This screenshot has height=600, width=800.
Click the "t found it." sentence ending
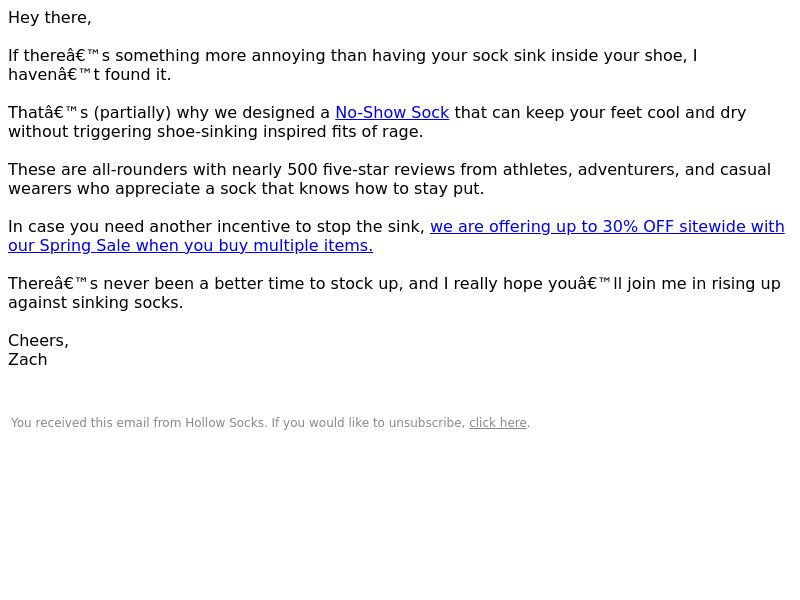point(132,74)
